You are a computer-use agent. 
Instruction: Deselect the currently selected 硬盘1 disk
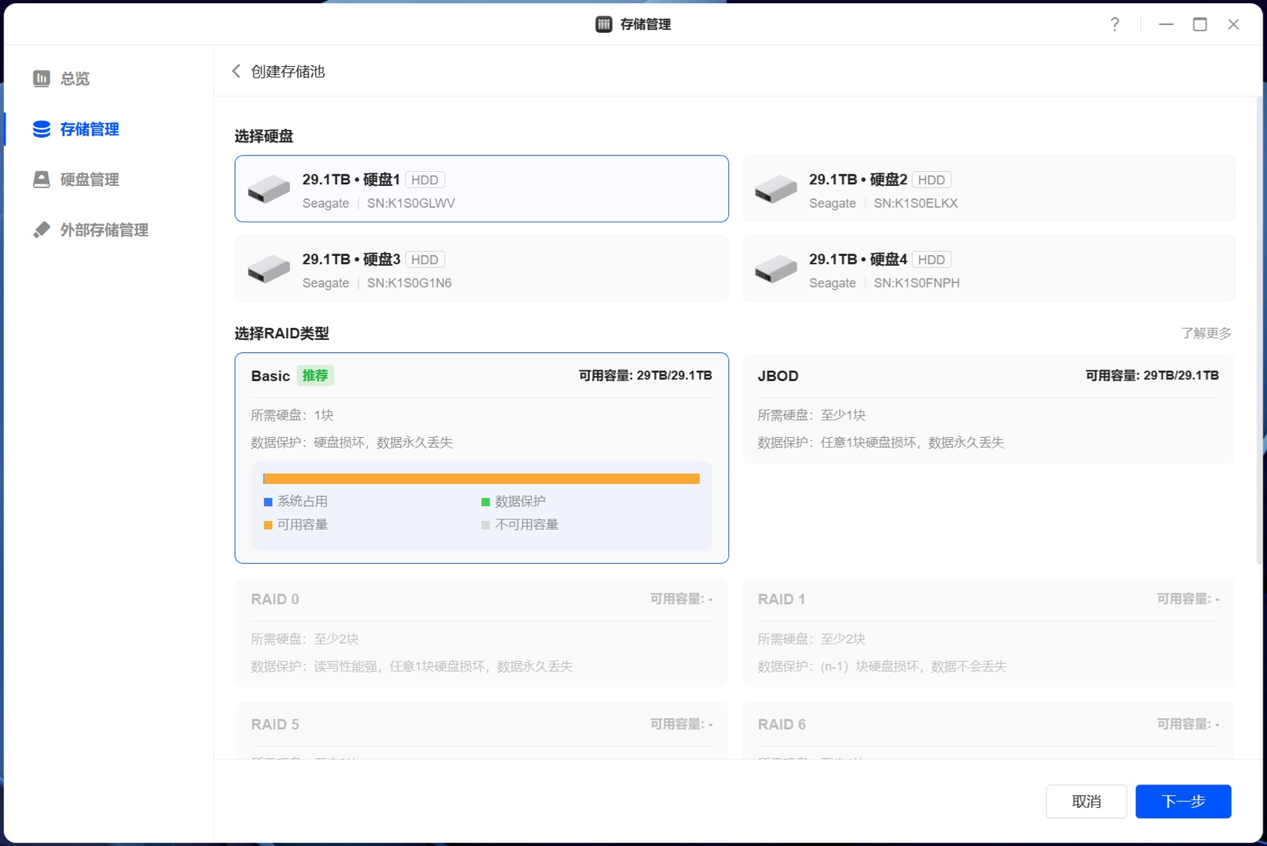(481, 188)
